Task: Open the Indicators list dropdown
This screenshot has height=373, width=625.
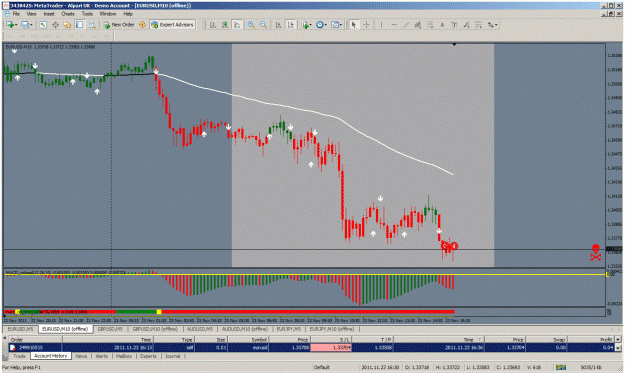Action: 306,25
